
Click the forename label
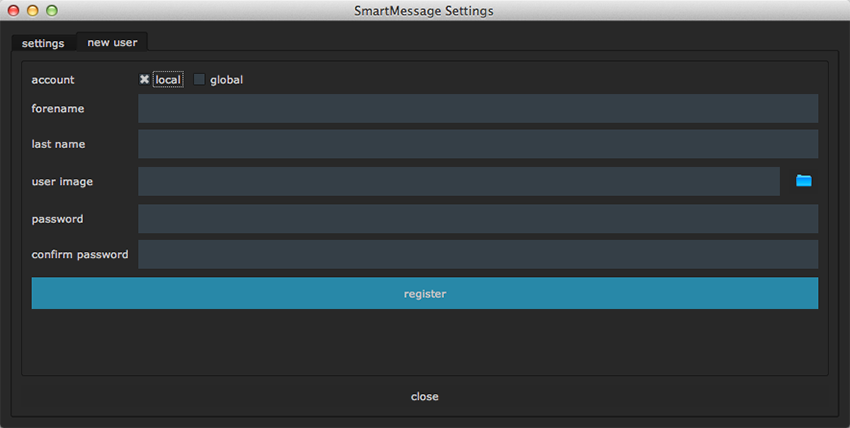(x=58, y=108)
